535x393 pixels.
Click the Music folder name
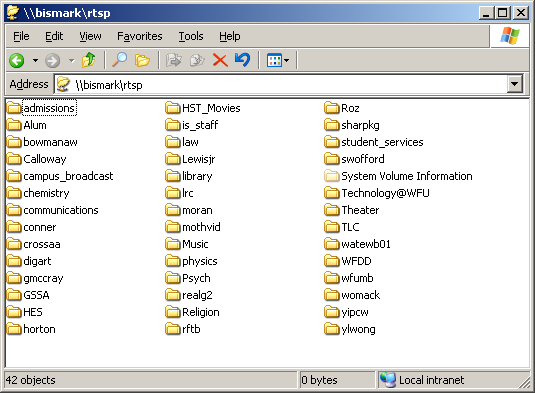click(195, 244)
